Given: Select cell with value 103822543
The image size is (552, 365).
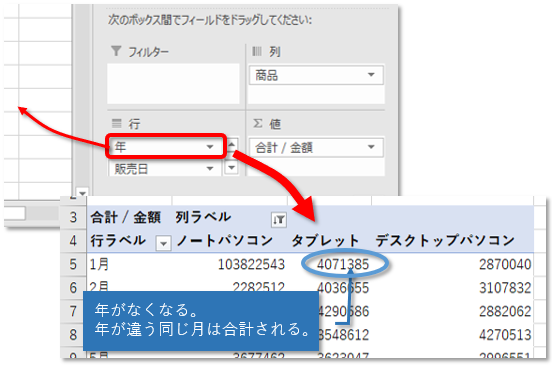Looking at the screenshot, I should click(230, 264).
